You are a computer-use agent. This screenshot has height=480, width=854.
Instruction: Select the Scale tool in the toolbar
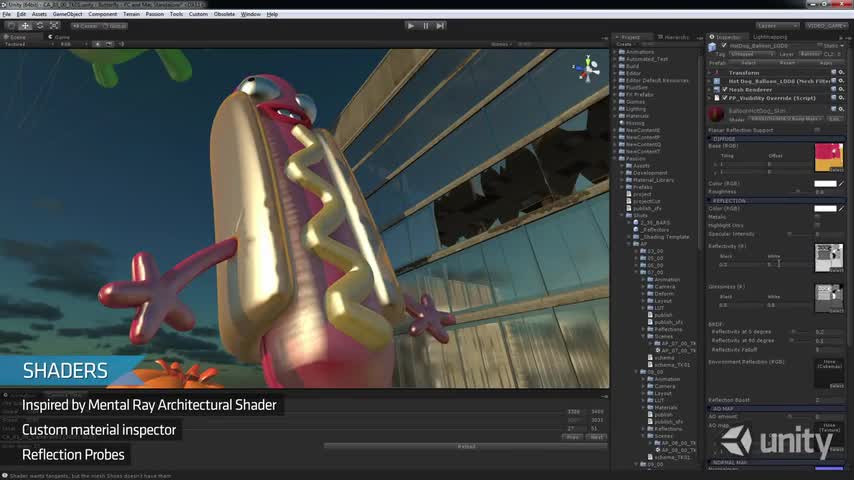tap(54, 26)
